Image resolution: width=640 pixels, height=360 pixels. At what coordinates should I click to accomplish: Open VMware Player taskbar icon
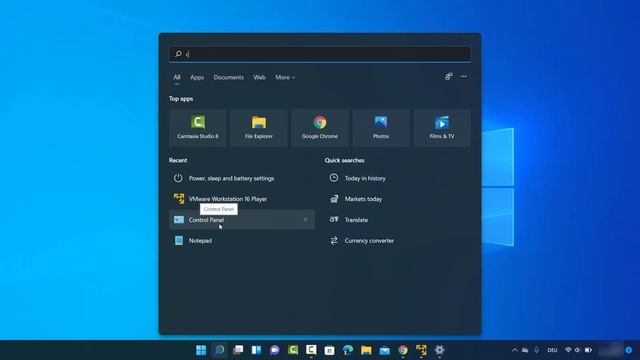(x=421, y=350)
